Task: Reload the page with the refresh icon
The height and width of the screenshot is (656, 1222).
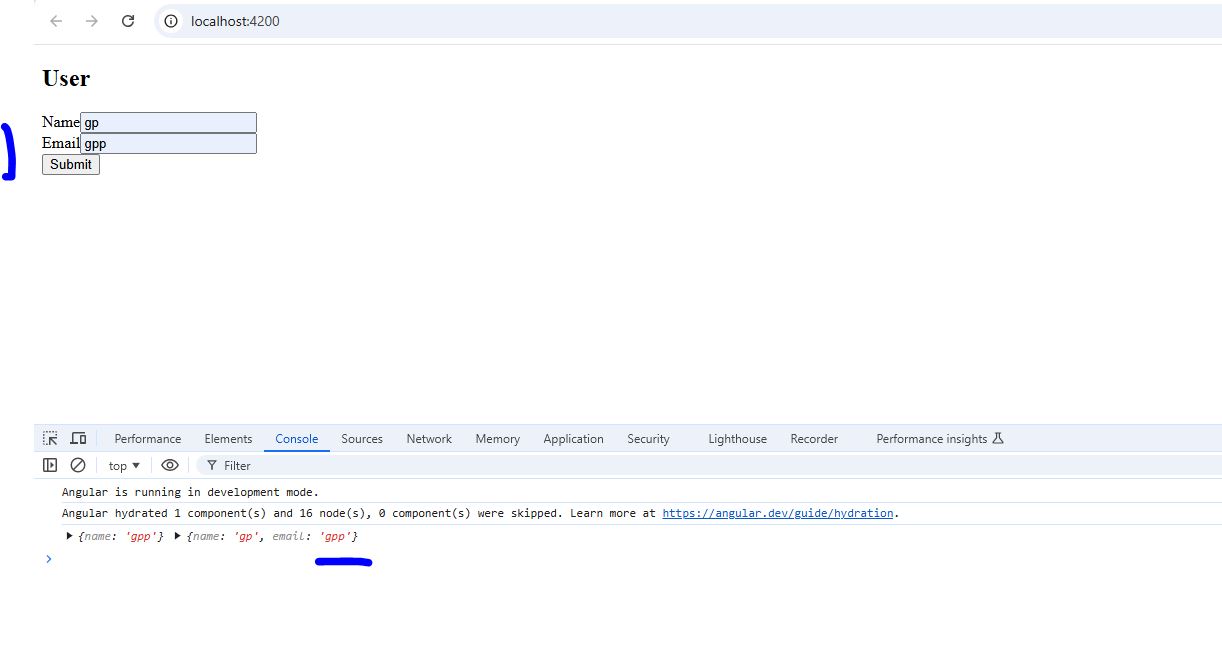Action: 128,21
